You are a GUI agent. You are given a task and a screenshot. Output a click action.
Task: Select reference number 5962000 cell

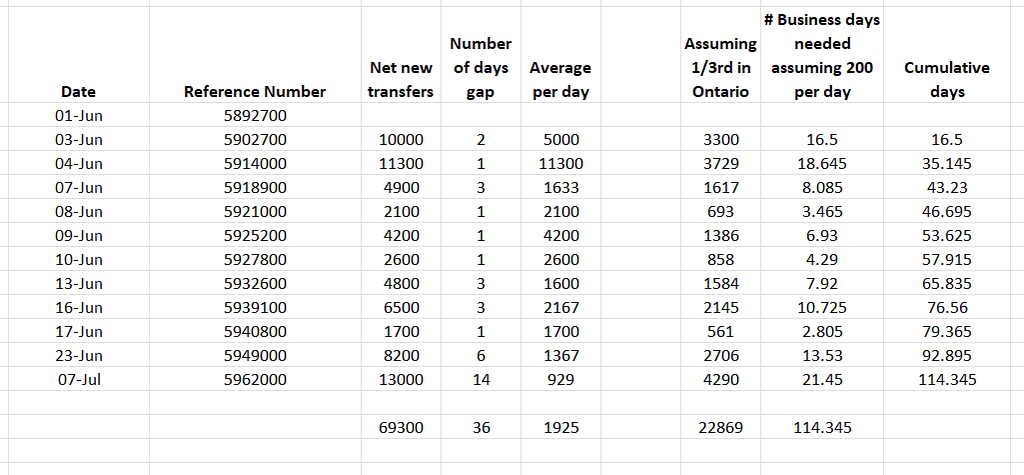click(255, 380)
